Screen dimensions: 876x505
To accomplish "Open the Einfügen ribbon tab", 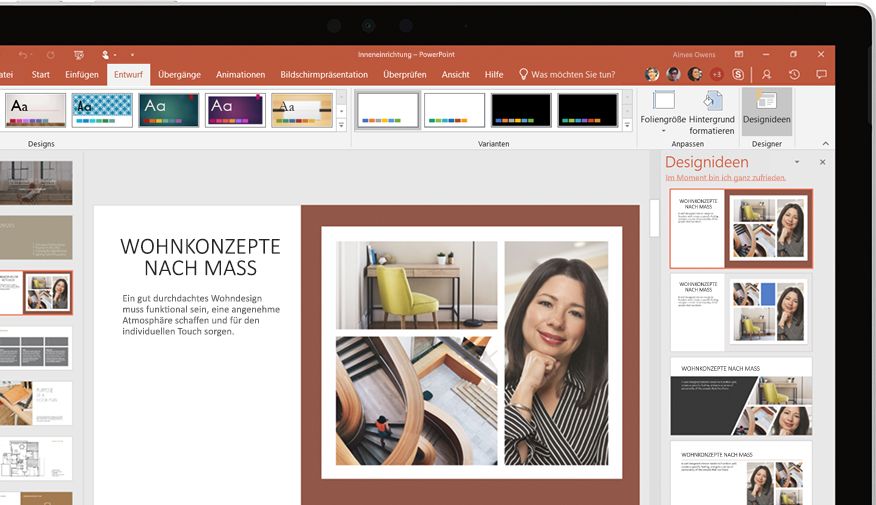I will click(82, 74).
